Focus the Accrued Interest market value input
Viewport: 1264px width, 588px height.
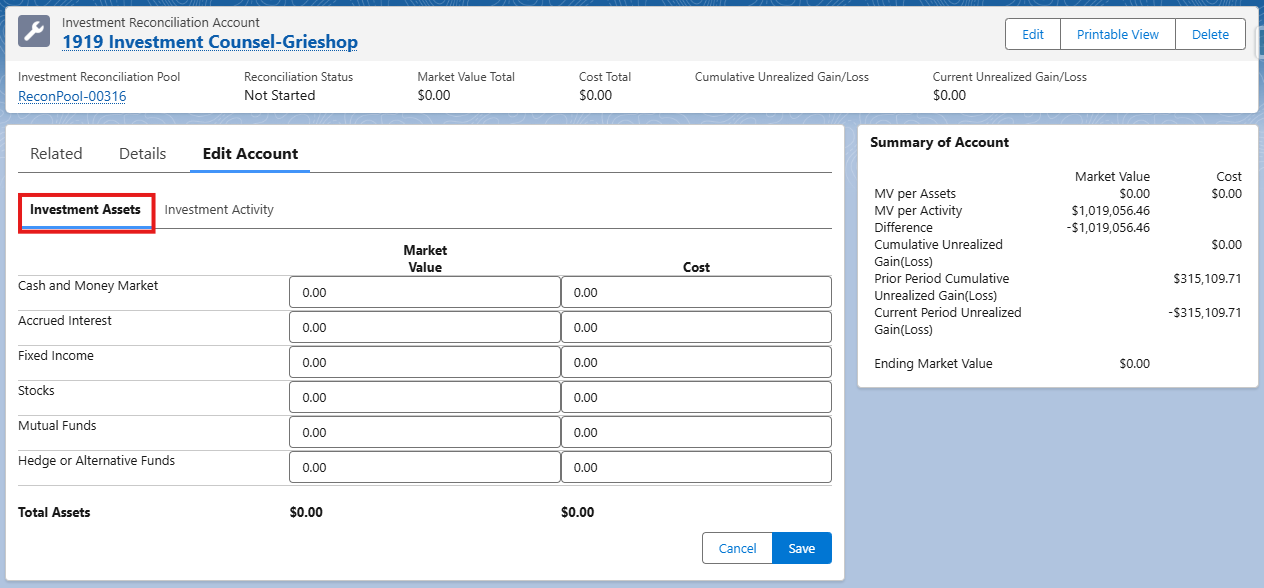424,328
